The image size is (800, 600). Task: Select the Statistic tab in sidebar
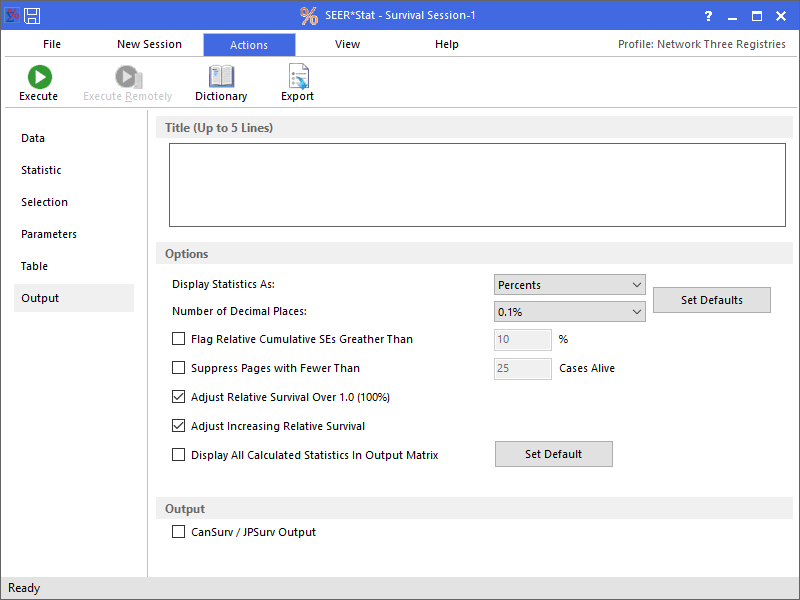41,170
